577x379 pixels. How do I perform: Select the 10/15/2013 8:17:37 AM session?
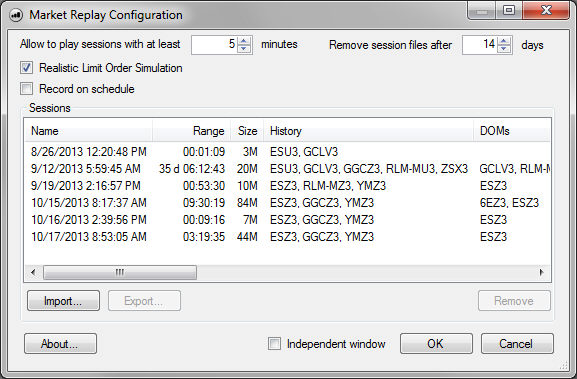click(x=287, y=202)
